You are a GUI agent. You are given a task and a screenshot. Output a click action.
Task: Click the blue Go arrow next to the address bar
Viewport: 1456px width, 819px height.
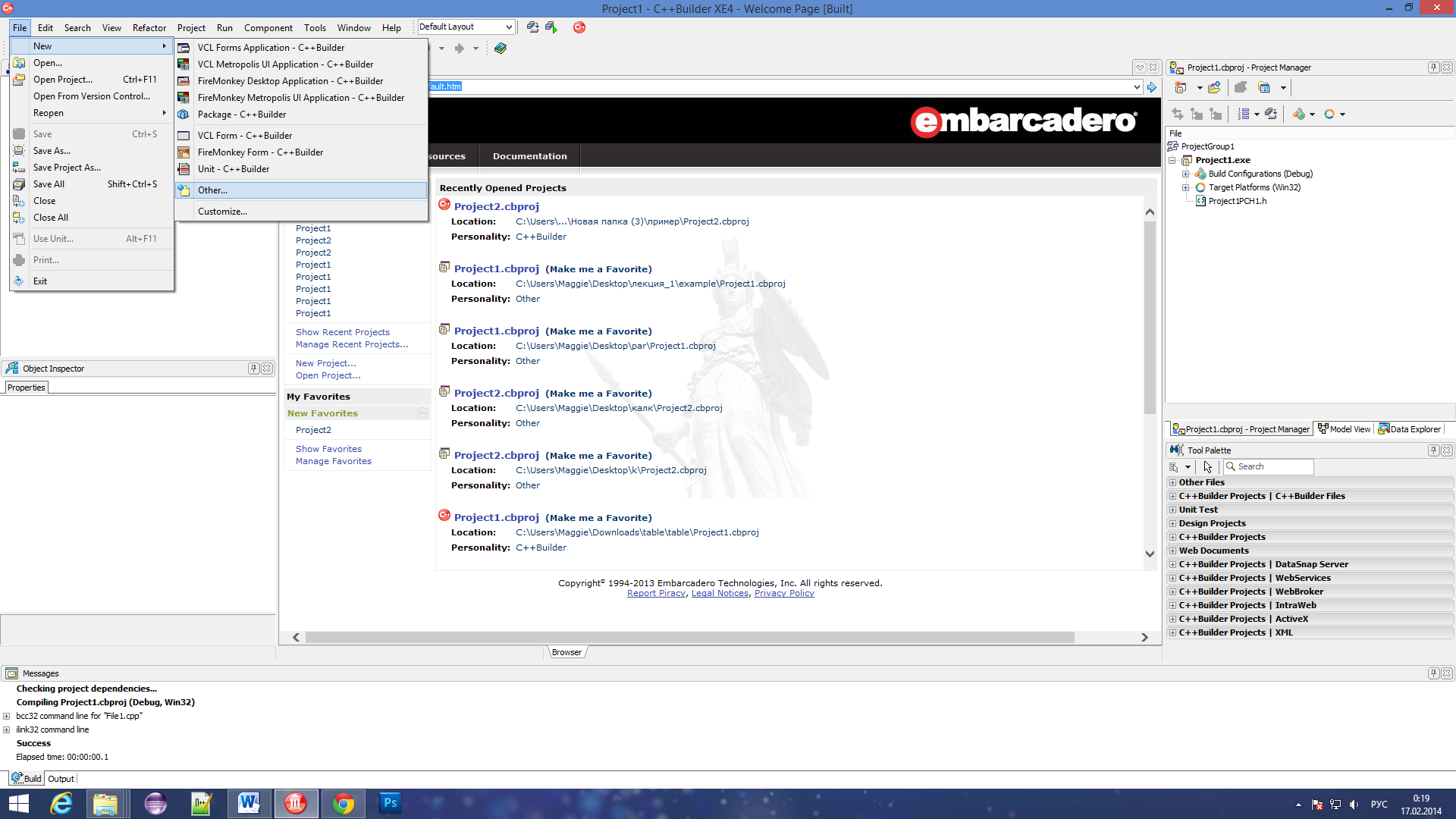coord(1152,87)
